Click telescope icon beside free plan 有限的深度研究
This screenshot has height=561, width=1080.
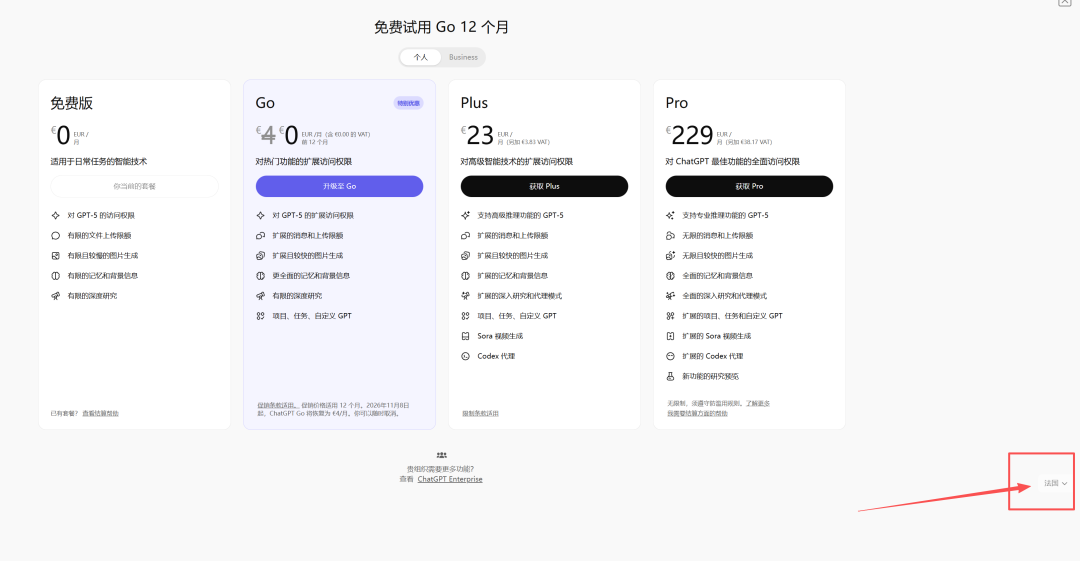coord(56,296)
